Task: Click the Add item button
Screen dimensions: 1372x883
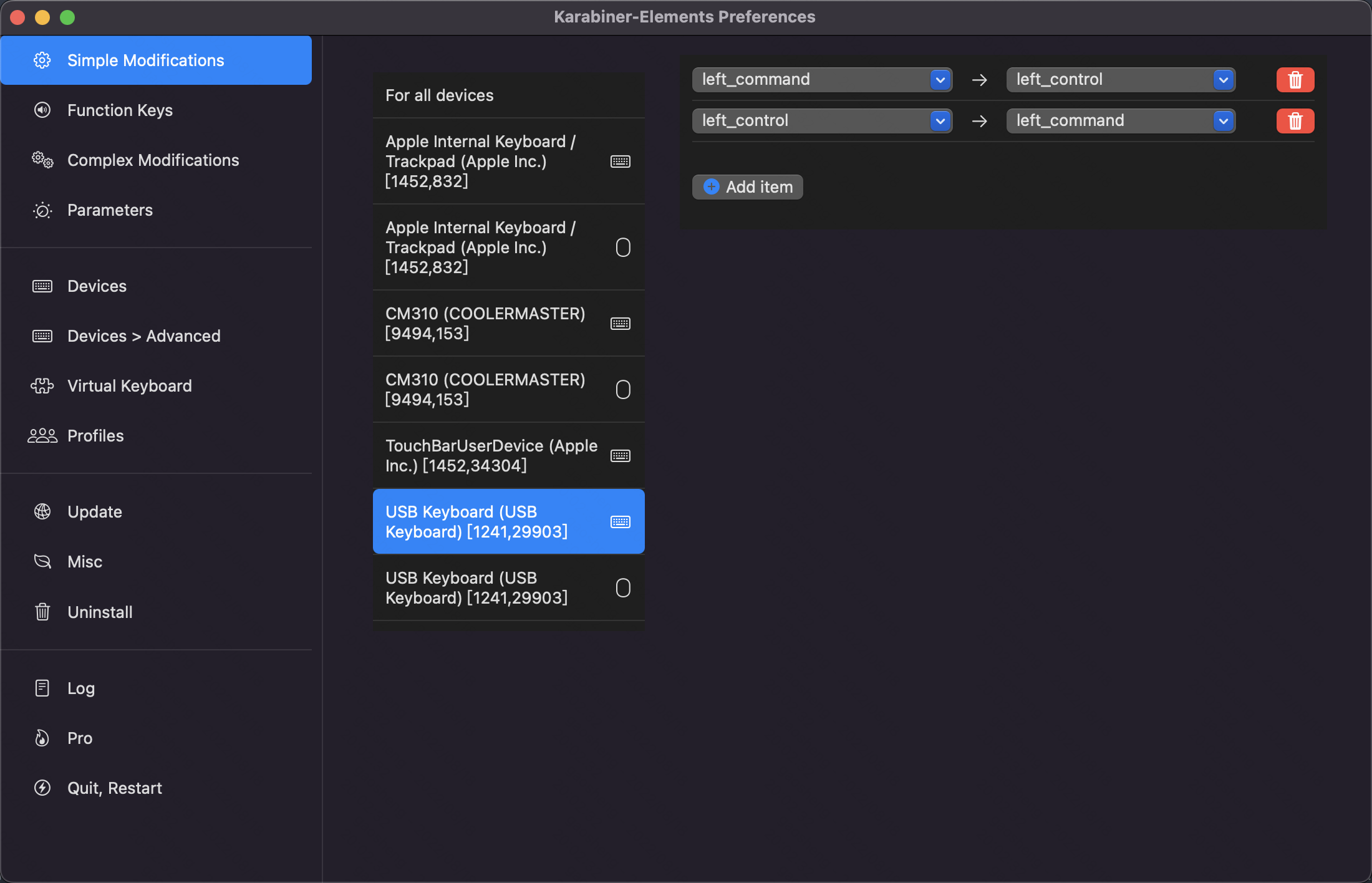Action: coord(747,187)
